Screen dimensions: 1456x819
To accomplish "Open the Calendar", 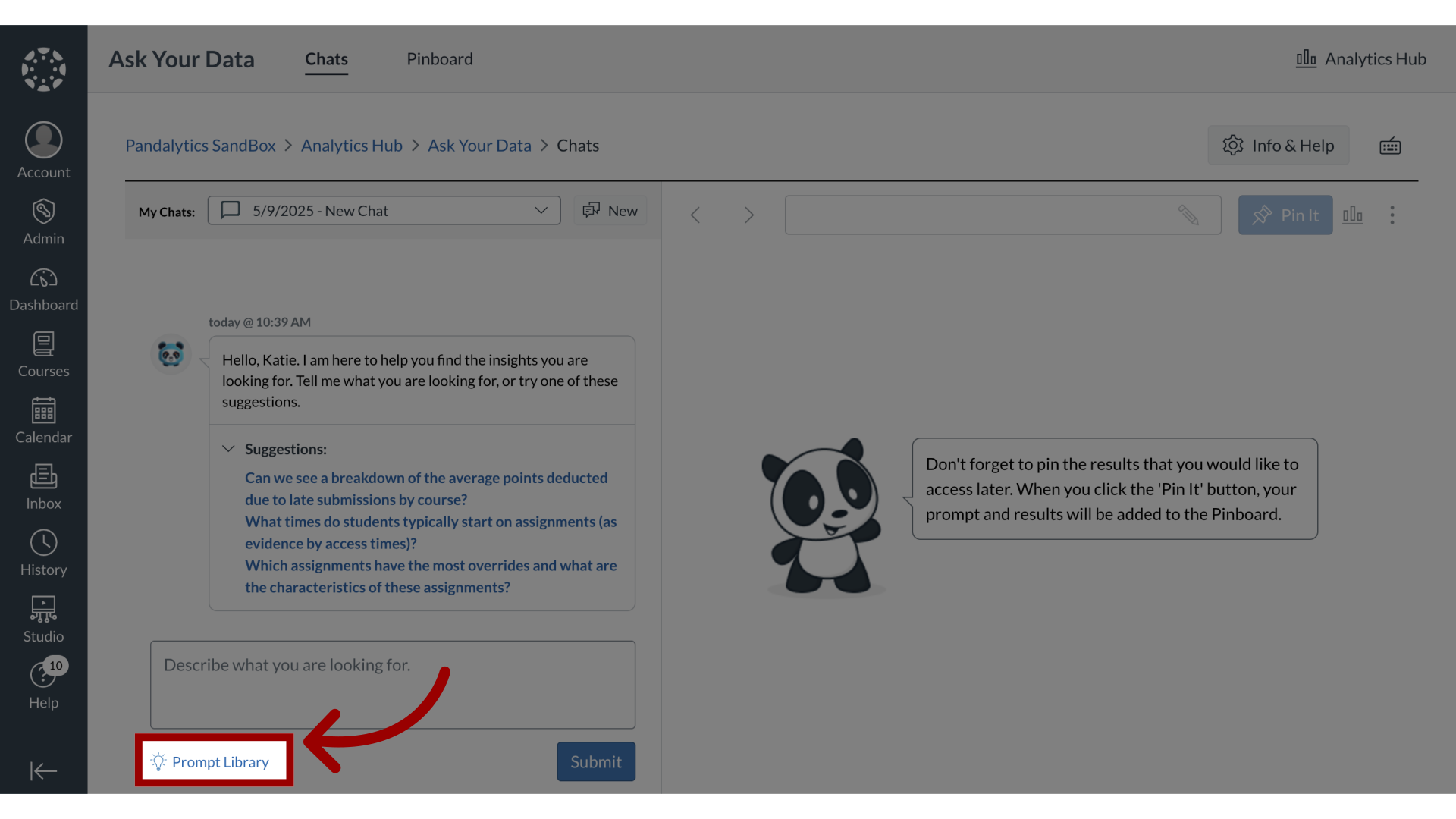I will coord(43,421).
